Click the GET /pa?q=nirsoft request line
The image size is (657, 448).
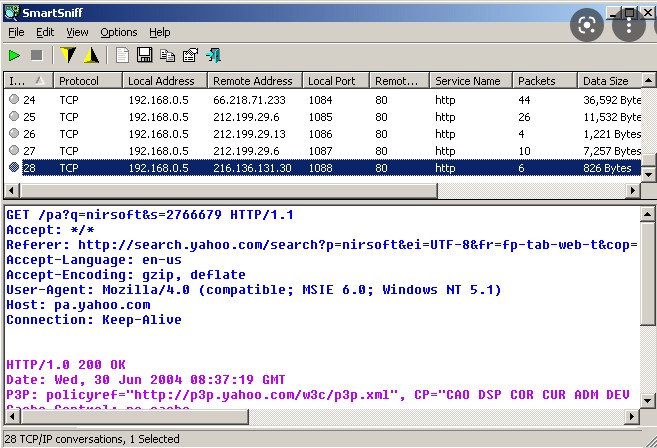(150, 215)
